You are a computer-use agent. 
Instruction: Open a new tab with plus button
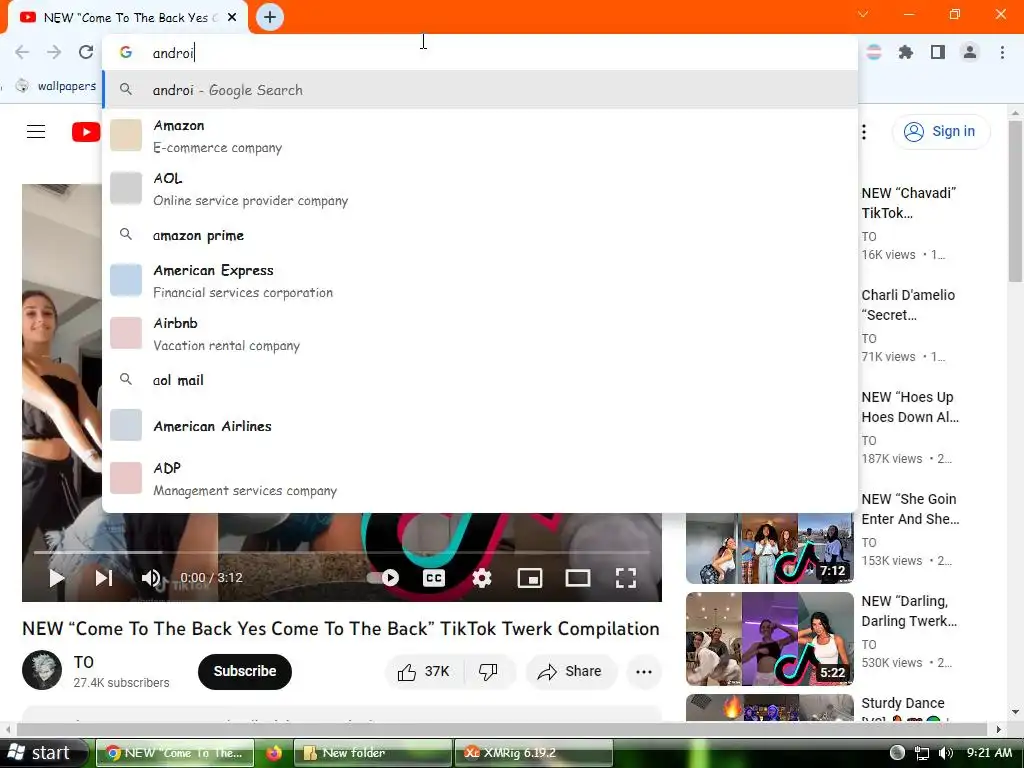pyautogui.click(x=270, y=17)
